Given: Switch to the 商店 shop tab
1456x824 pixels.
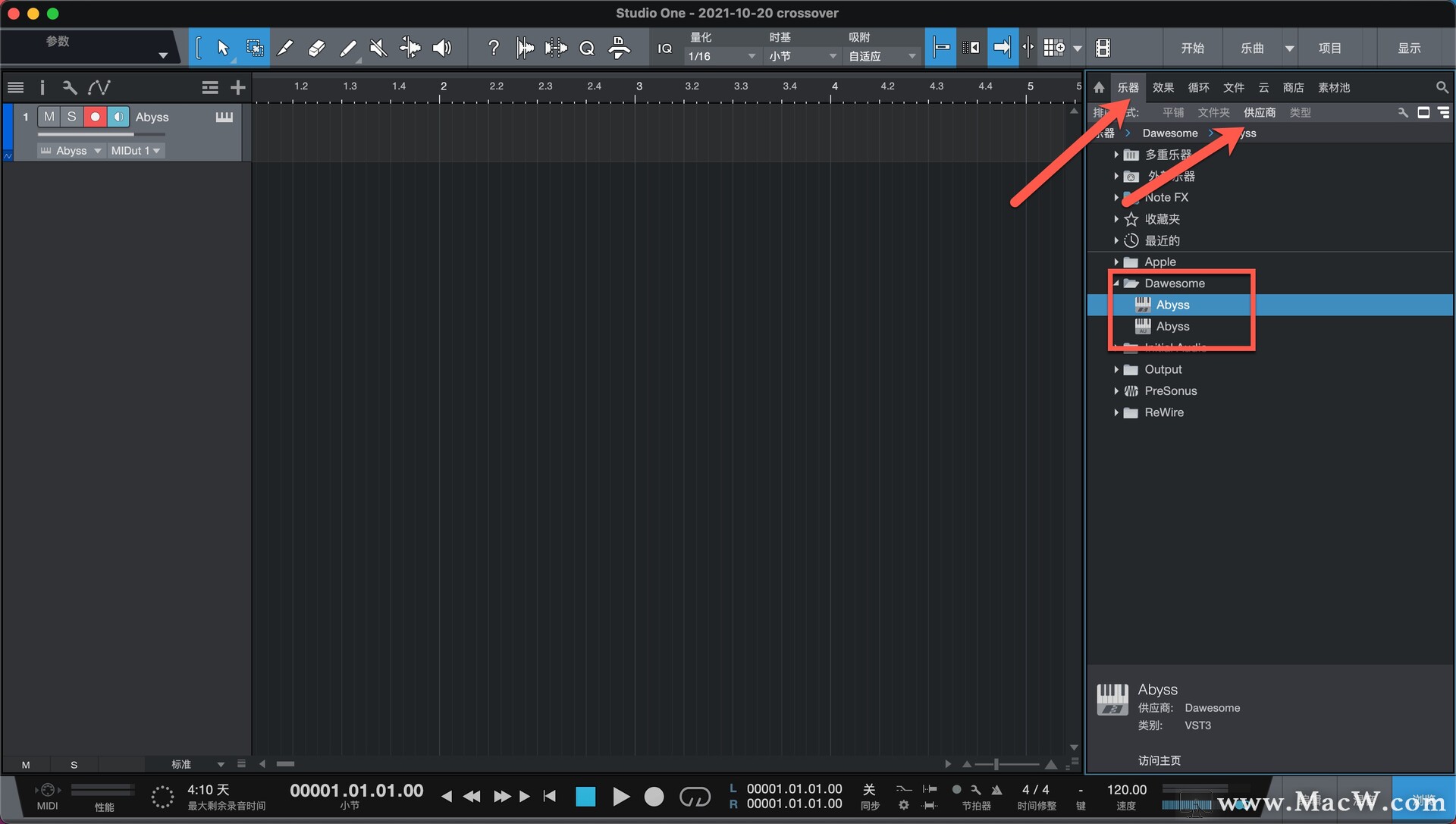Looking at the screenshot, I should 1293,88.
